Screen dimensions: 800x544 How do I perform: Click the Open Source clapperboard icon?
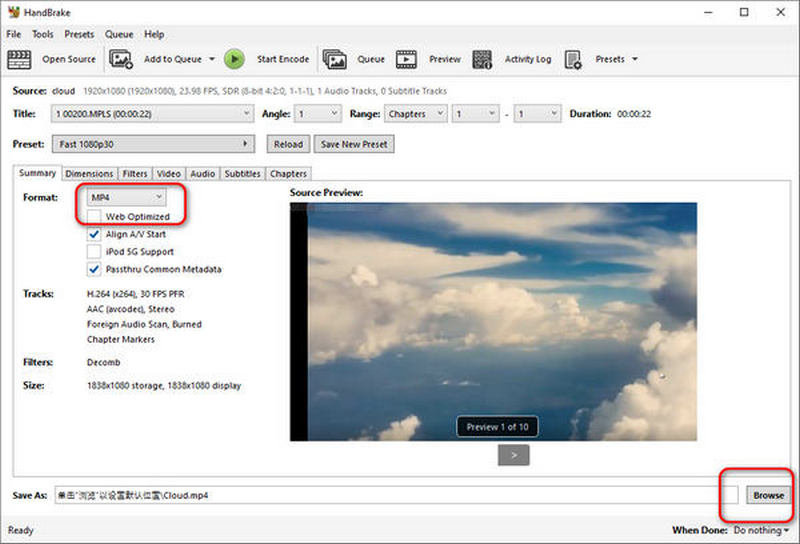coord(19,59)
